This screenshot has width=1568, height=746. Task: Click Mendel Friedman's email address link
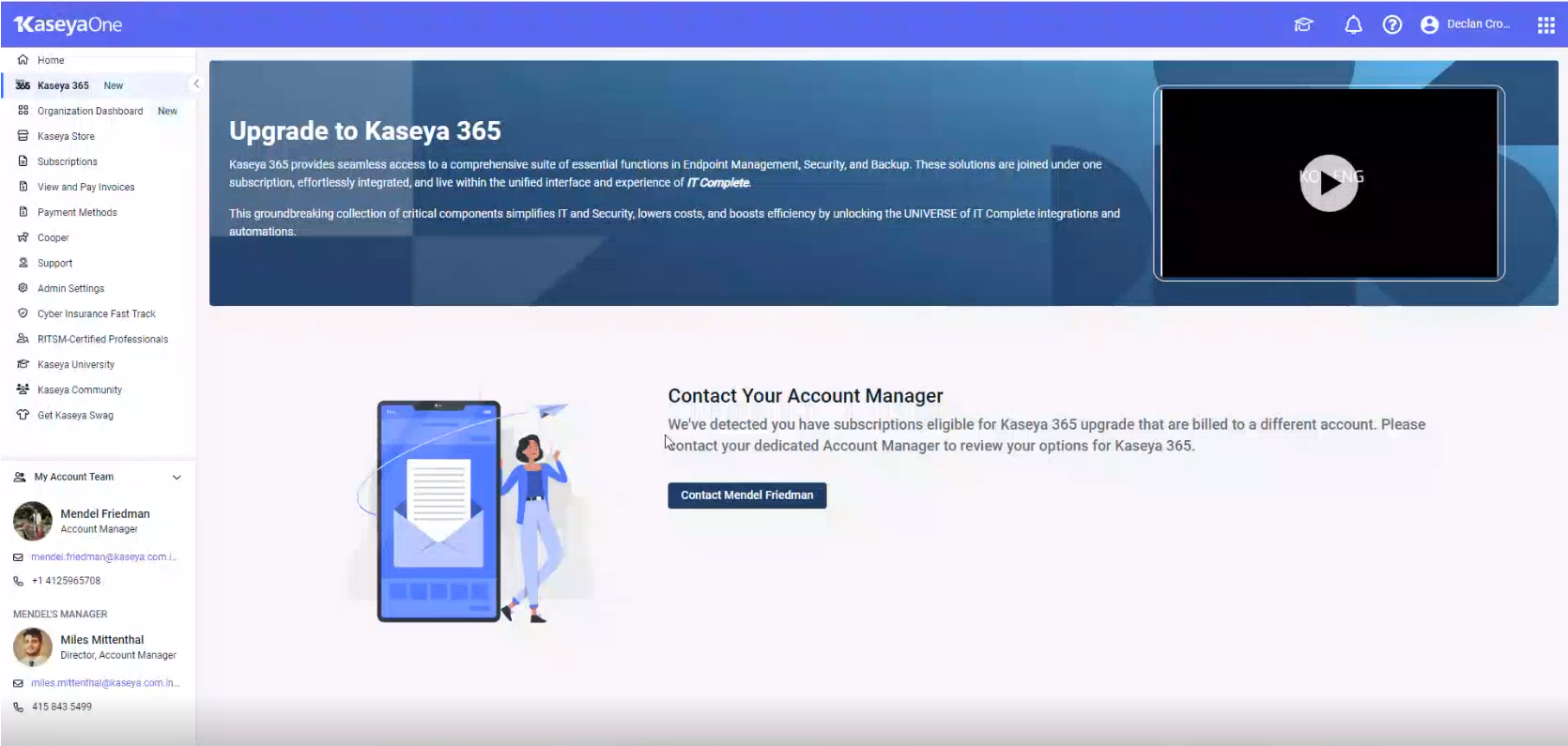[x=102, y=557]
